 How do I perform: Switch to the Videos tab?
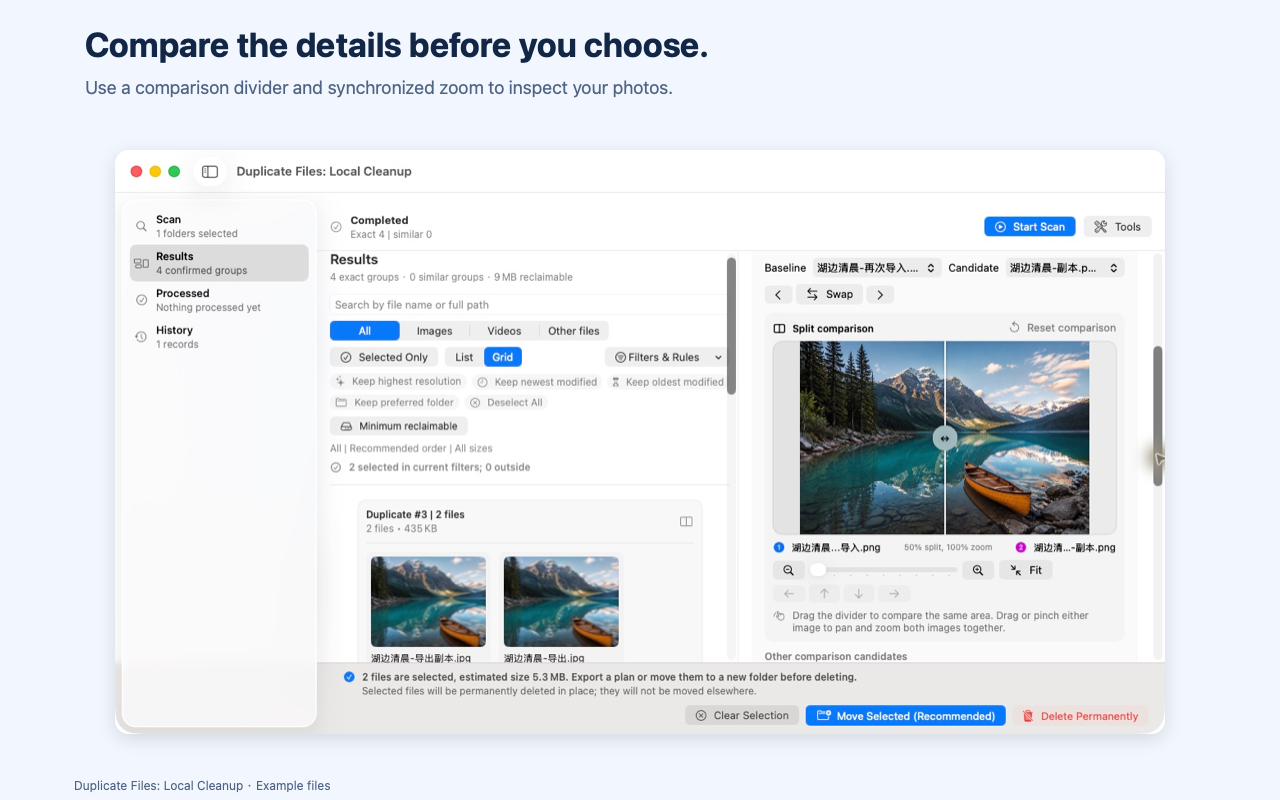tap(504, 331)
